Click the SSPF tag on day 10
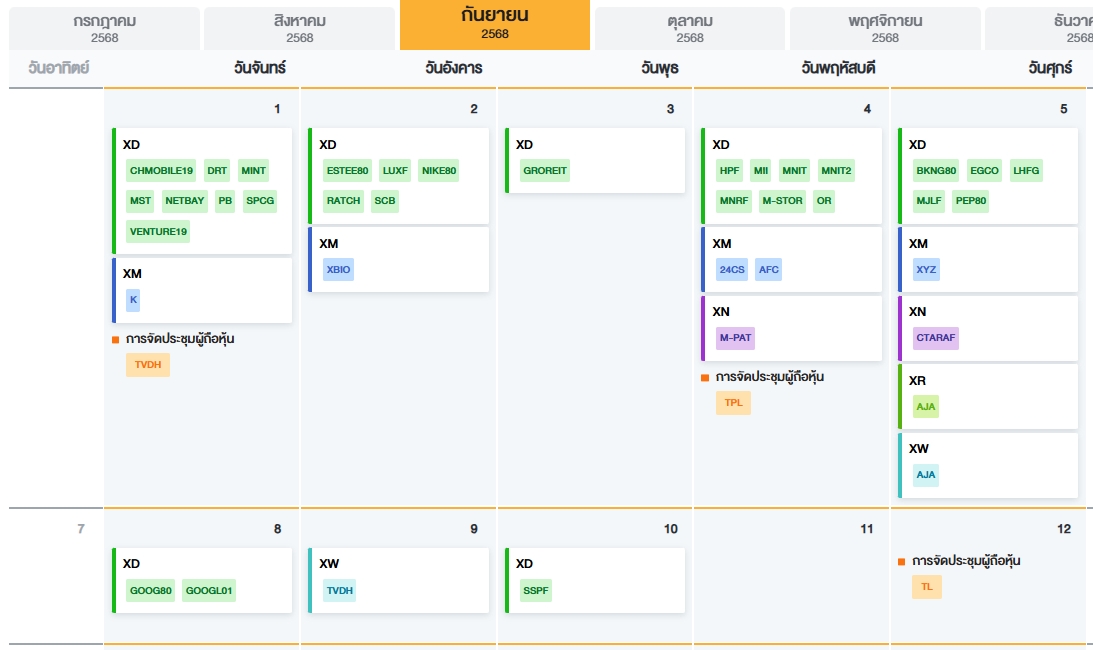The width and height of the screenshot is (1093, 650). pos(536,590)
